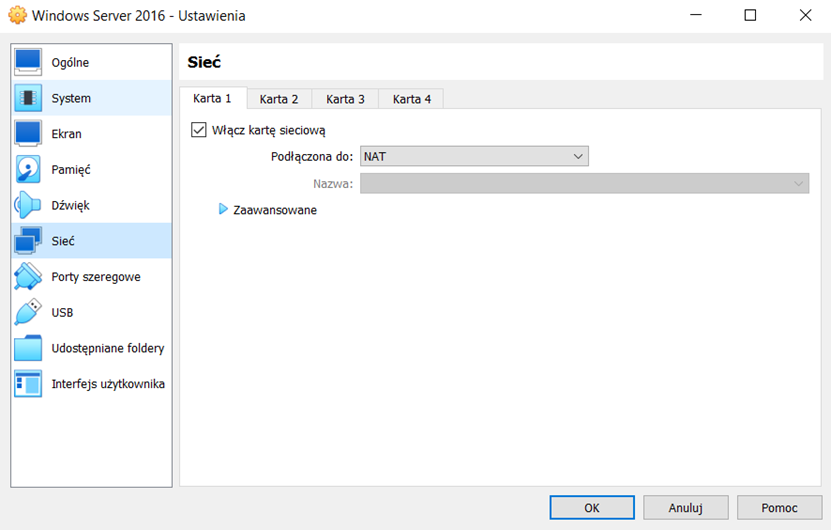Open the USB plug icon
831x530 pixels.
28,313
